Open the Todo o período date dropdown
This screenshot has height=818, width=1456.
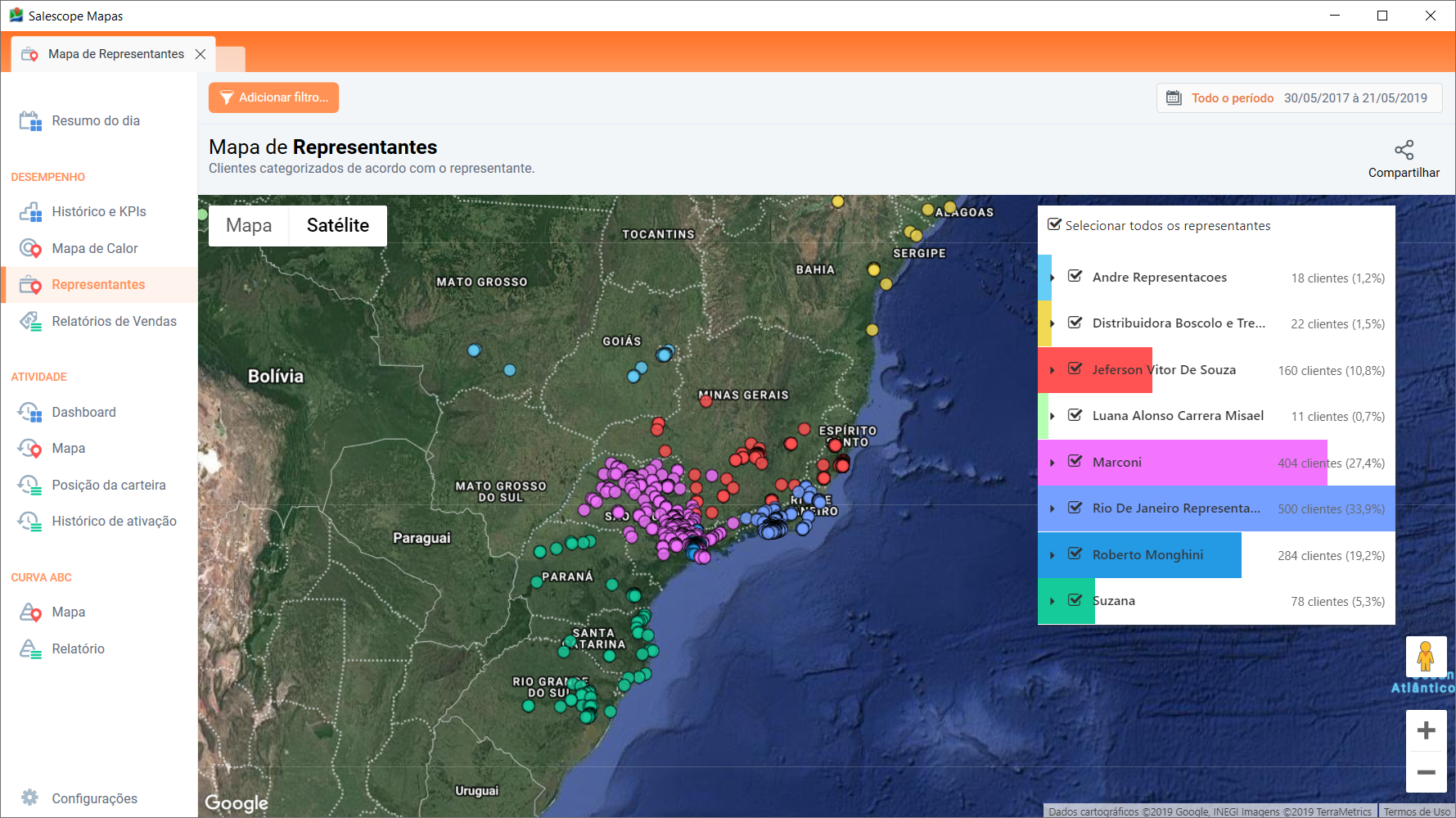[1299, 98]
